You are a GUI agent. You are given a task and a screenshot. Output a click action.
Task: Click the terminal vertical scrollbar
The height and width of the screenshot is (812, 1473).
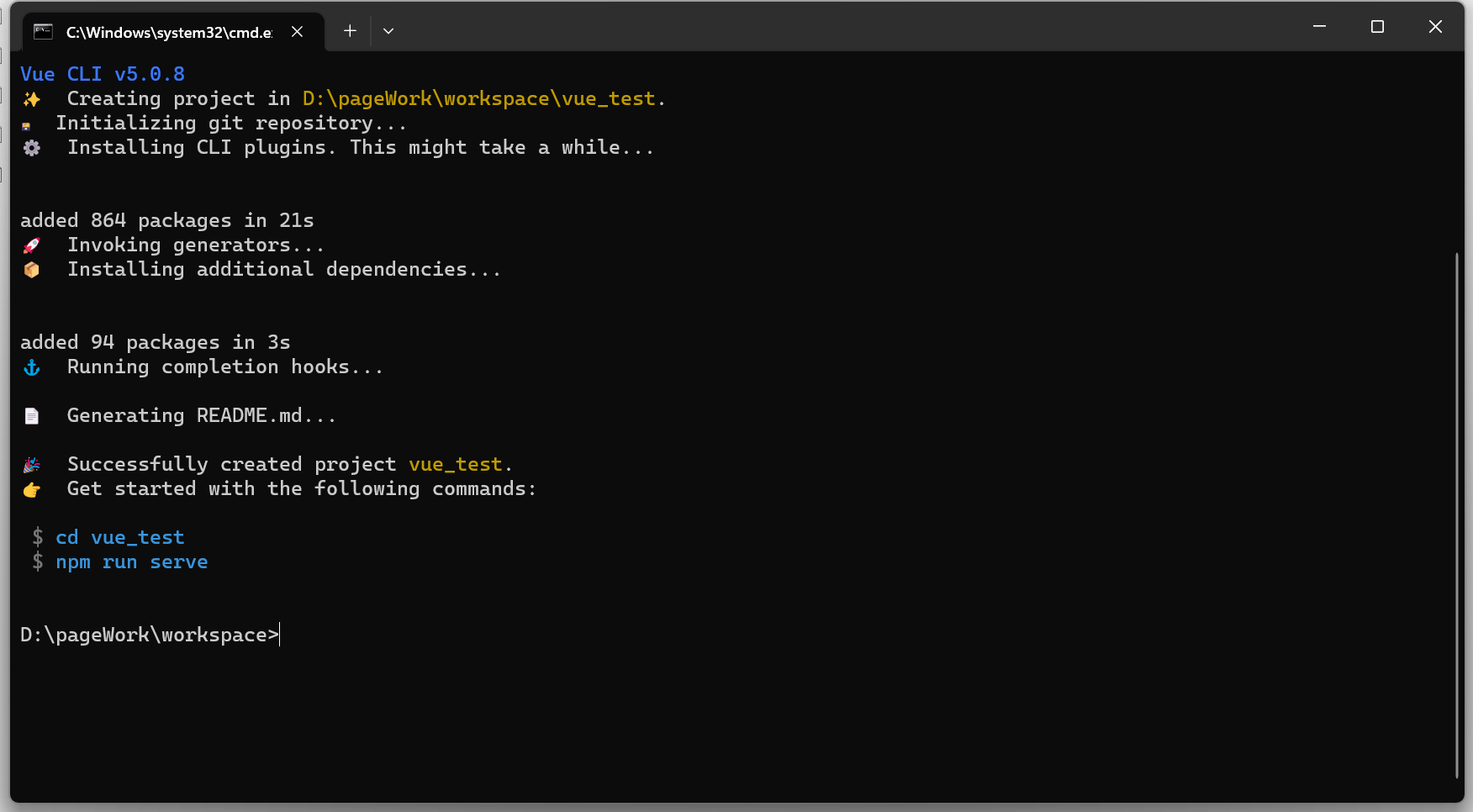(1457, 514)
